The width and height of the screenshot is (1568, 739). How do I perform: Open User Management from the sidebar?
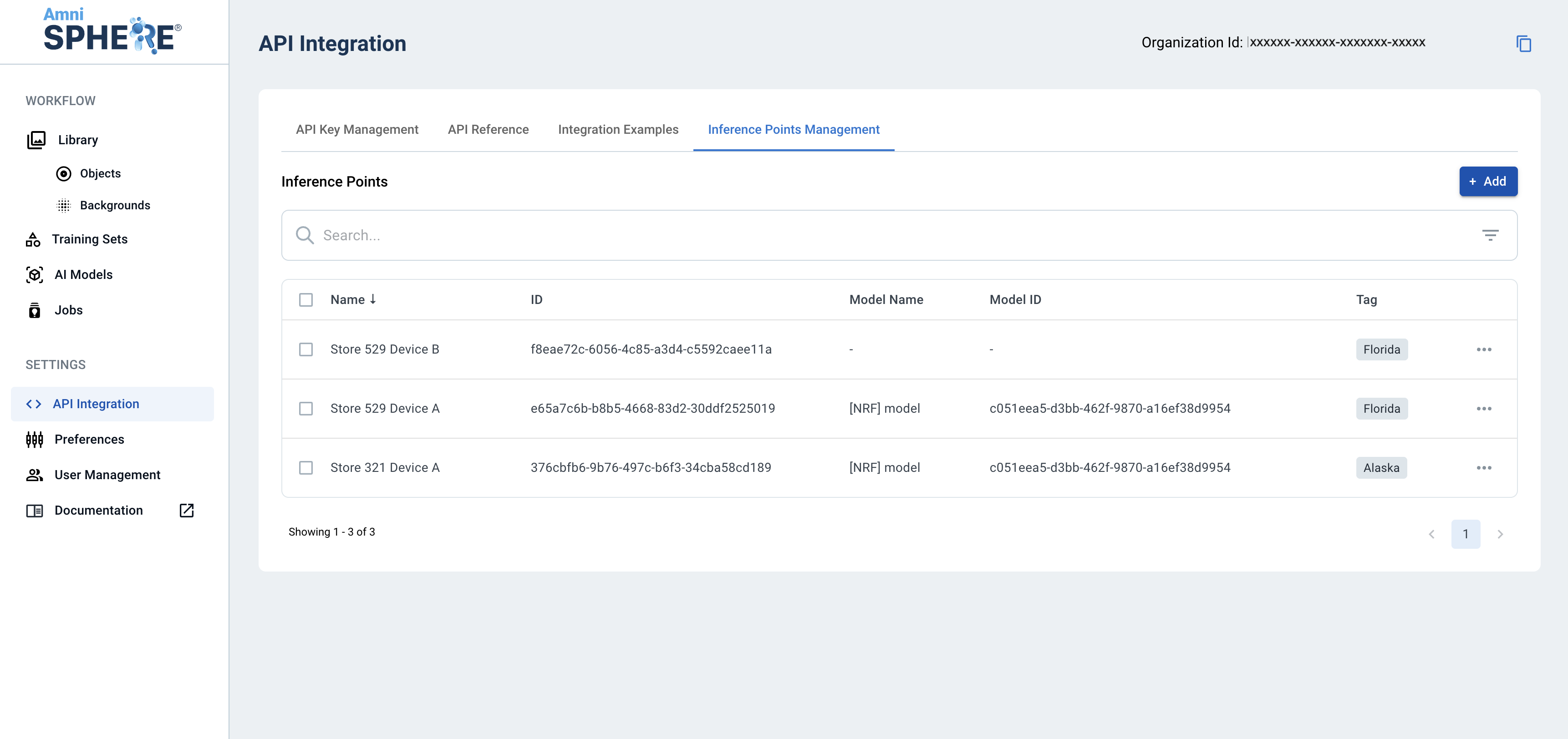click(x=107, y=475)
